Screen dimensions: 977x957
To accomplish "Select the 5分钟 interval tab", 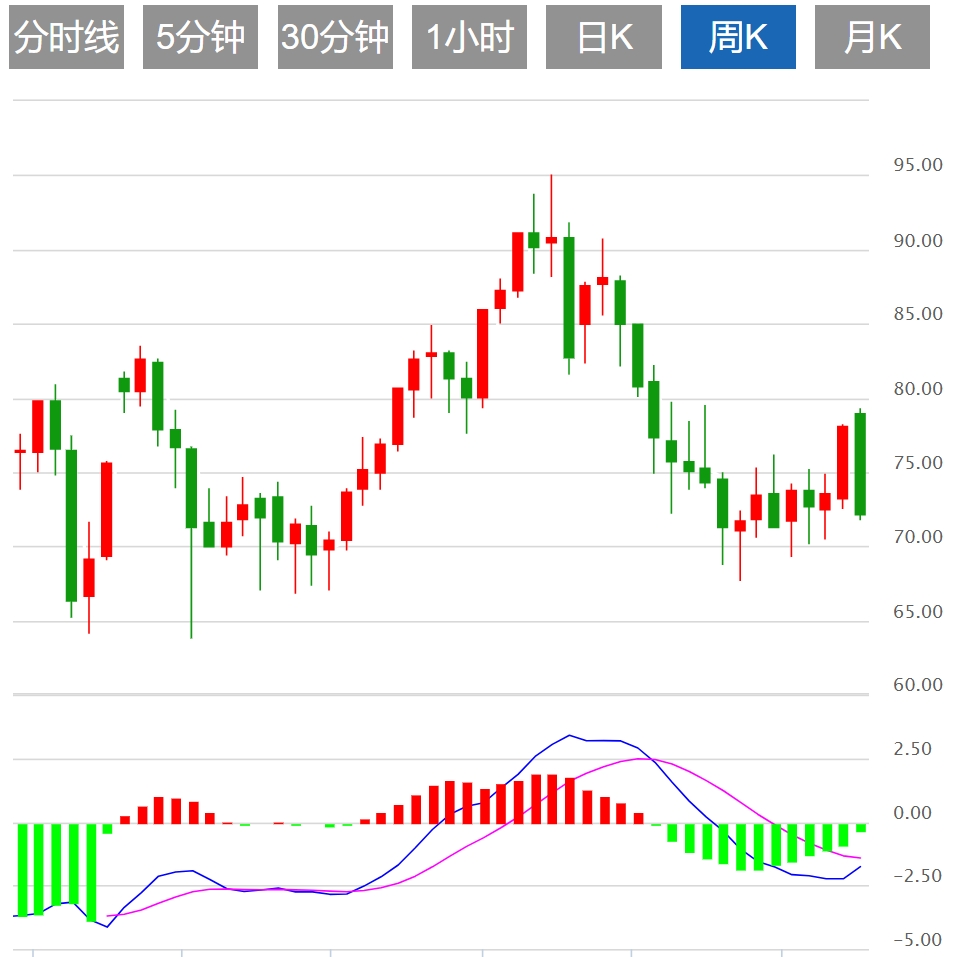I will click(201, 37).
